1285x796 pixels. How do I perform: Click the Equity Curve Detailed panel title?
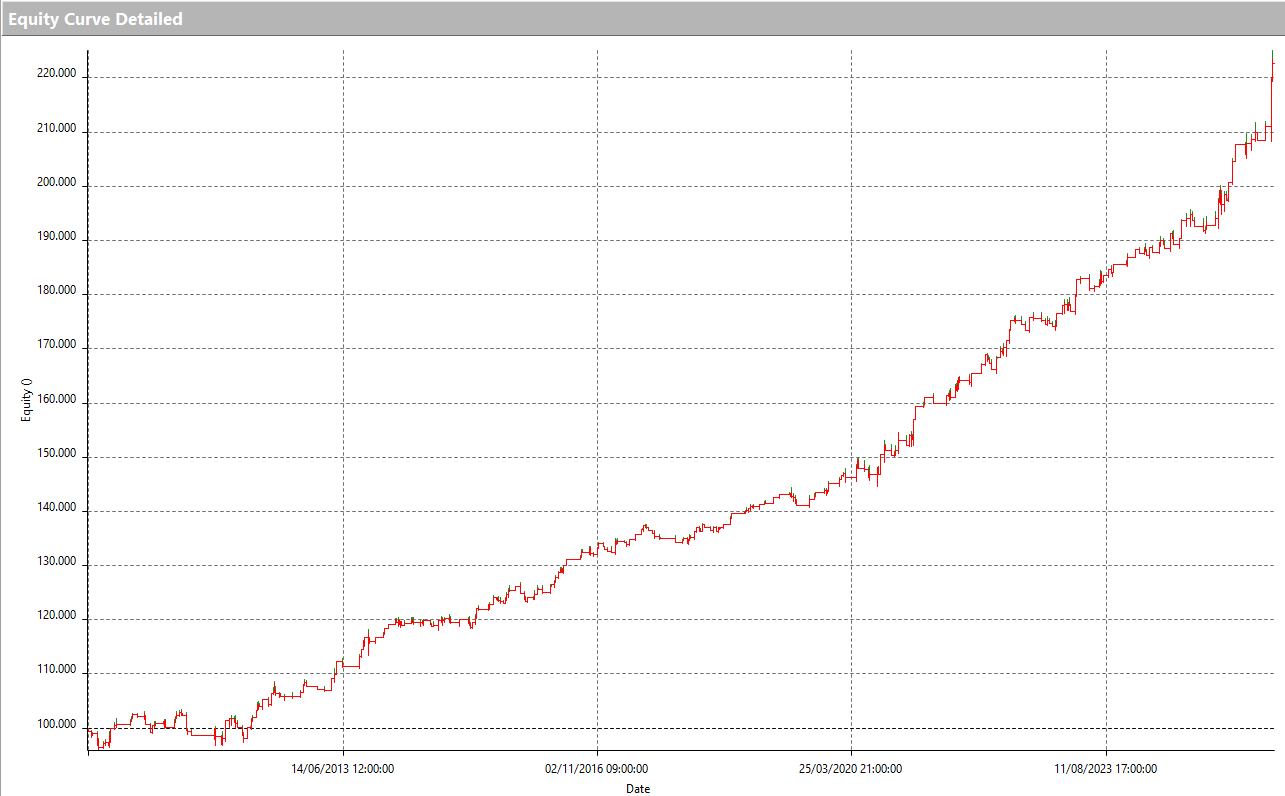(95, 19)
